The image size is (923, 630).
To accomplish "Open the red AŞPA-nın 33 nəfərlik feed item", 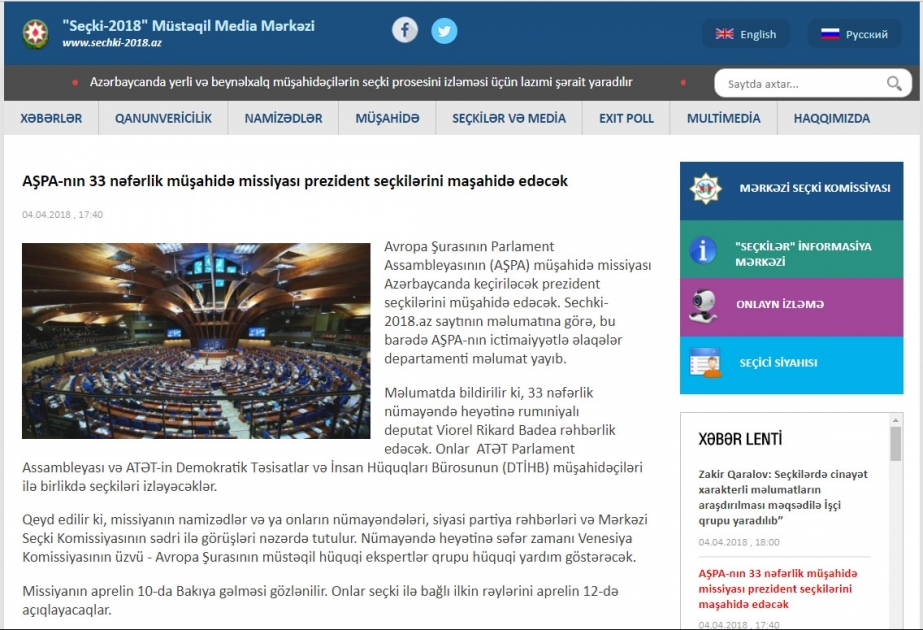I will (x=778, y=589).
